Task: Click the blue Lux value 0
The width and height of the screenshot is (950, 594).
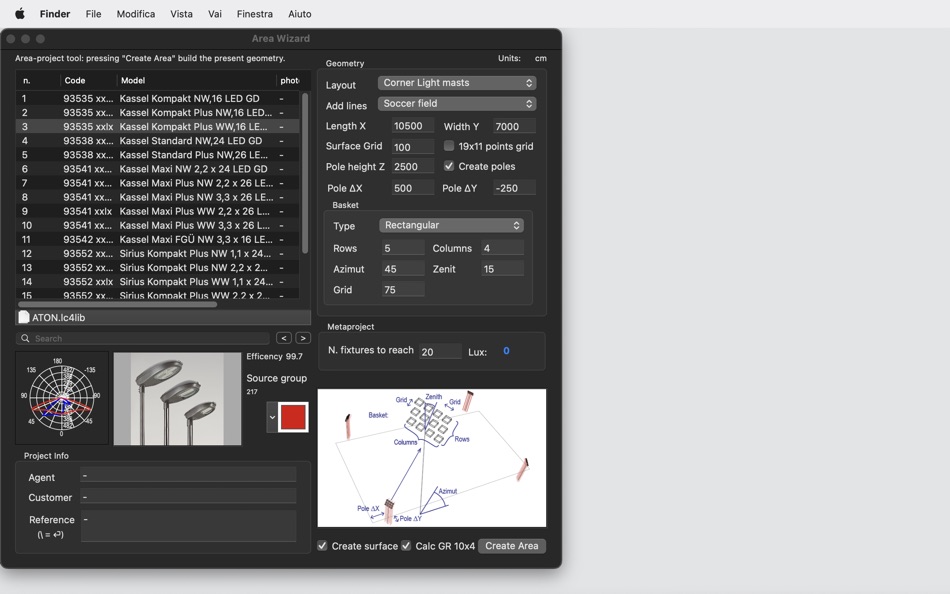Action: point(506,351)
